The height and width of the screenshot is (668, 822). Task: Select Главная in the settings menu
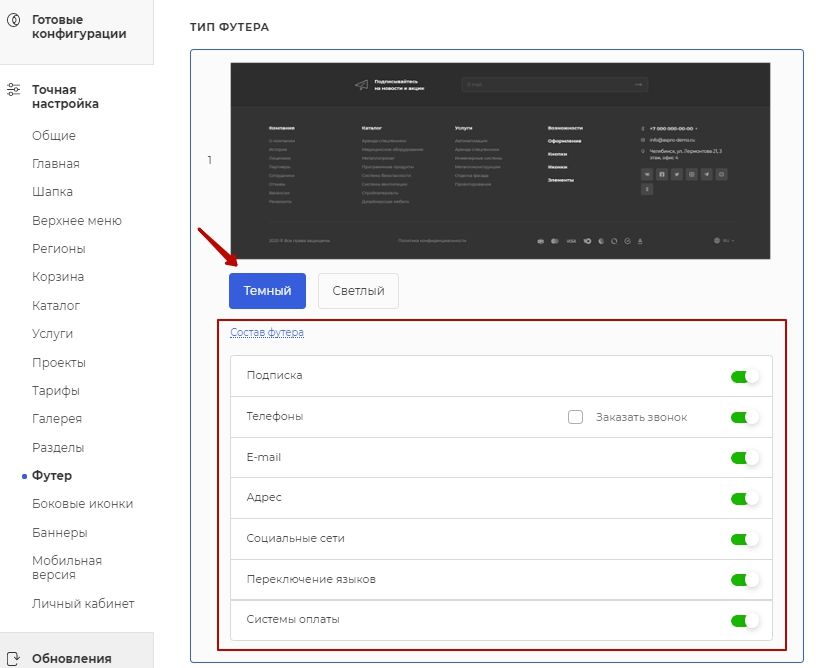coord(56,164)
